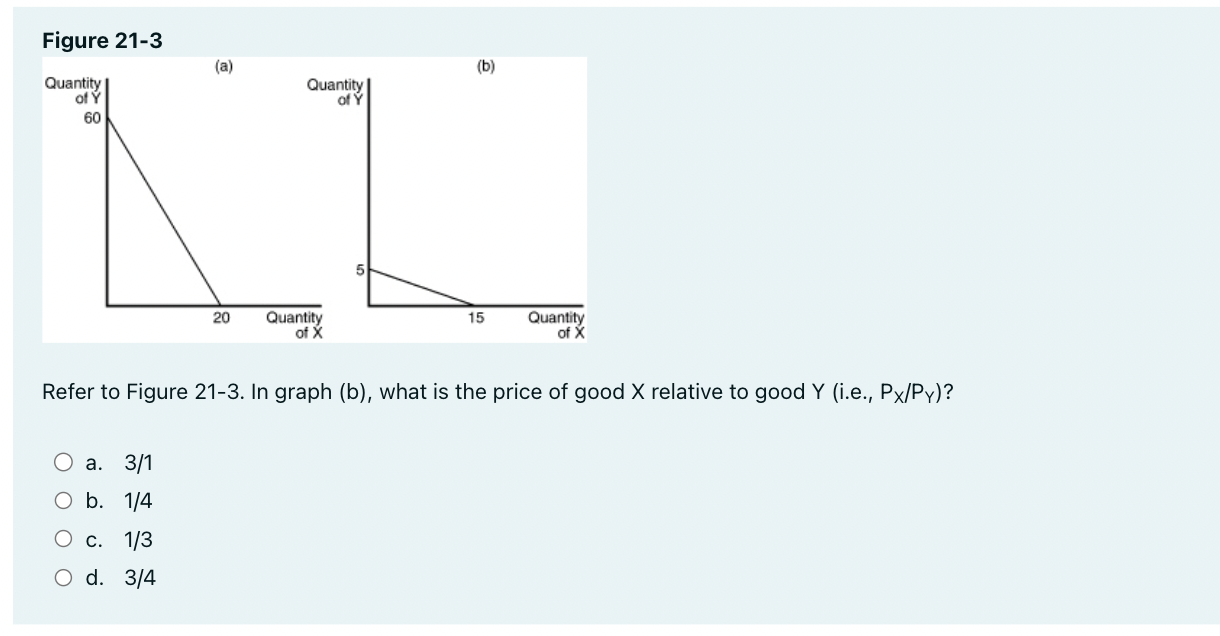Select radio button for answer d. 3/4
1220x636 pixels.
click(63, 578)
